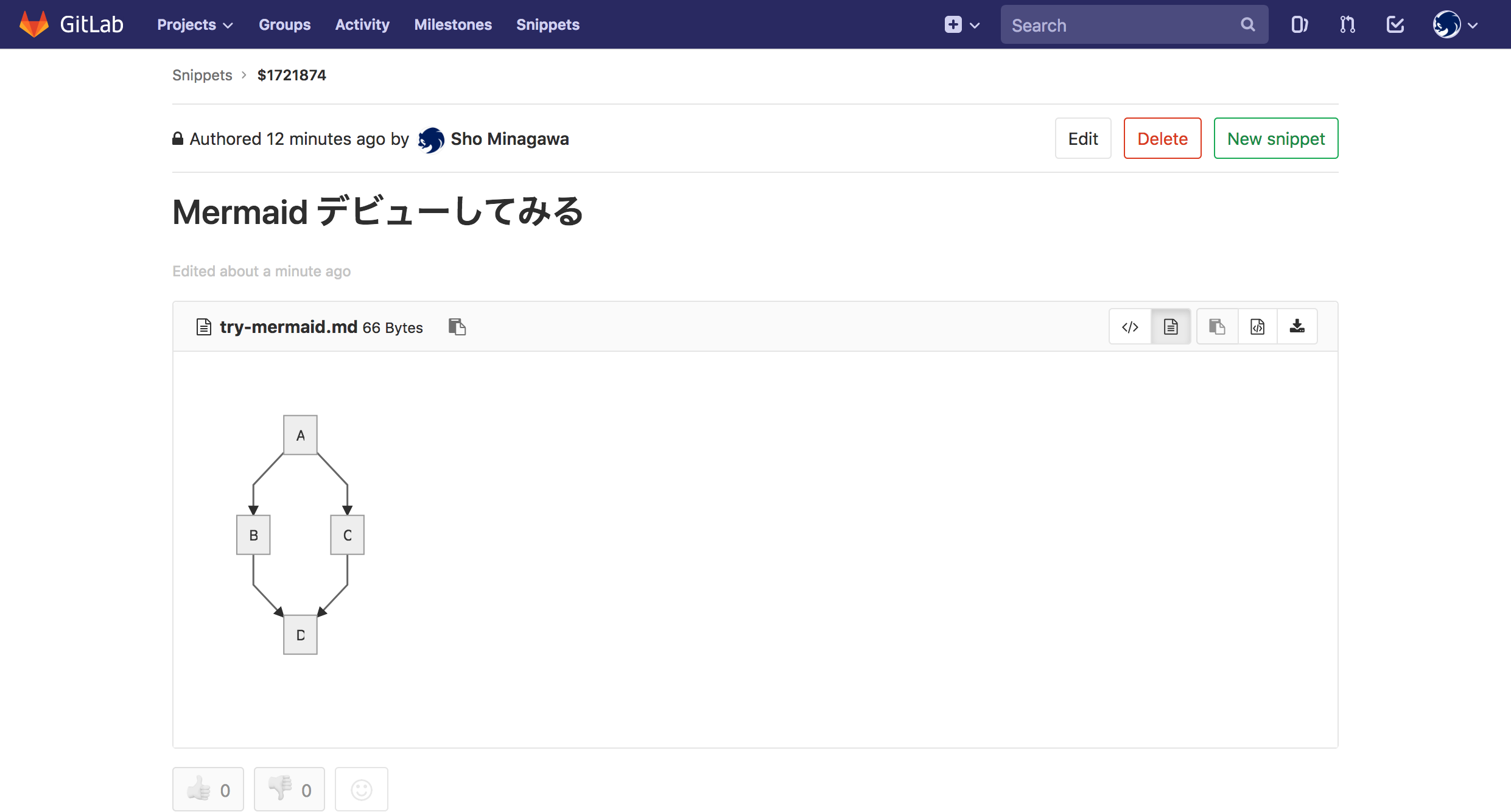The image size is (1511, 812).
Task: Go to the Milestones menu item
Action: pyautogui.click(x=452, y=24)
